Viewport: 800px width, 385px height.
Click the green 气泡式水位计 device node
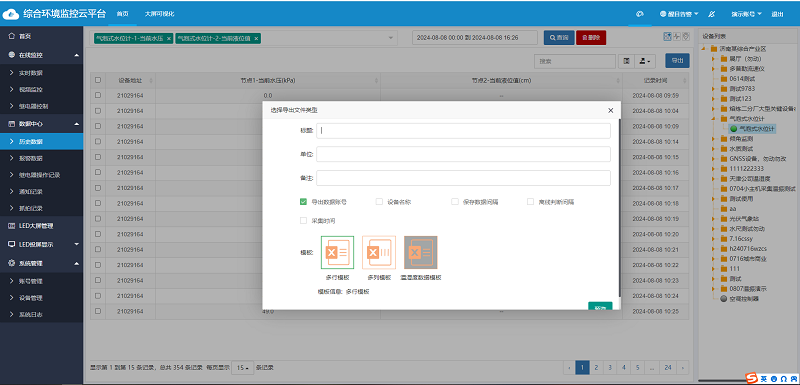click(x=753, y=129)
